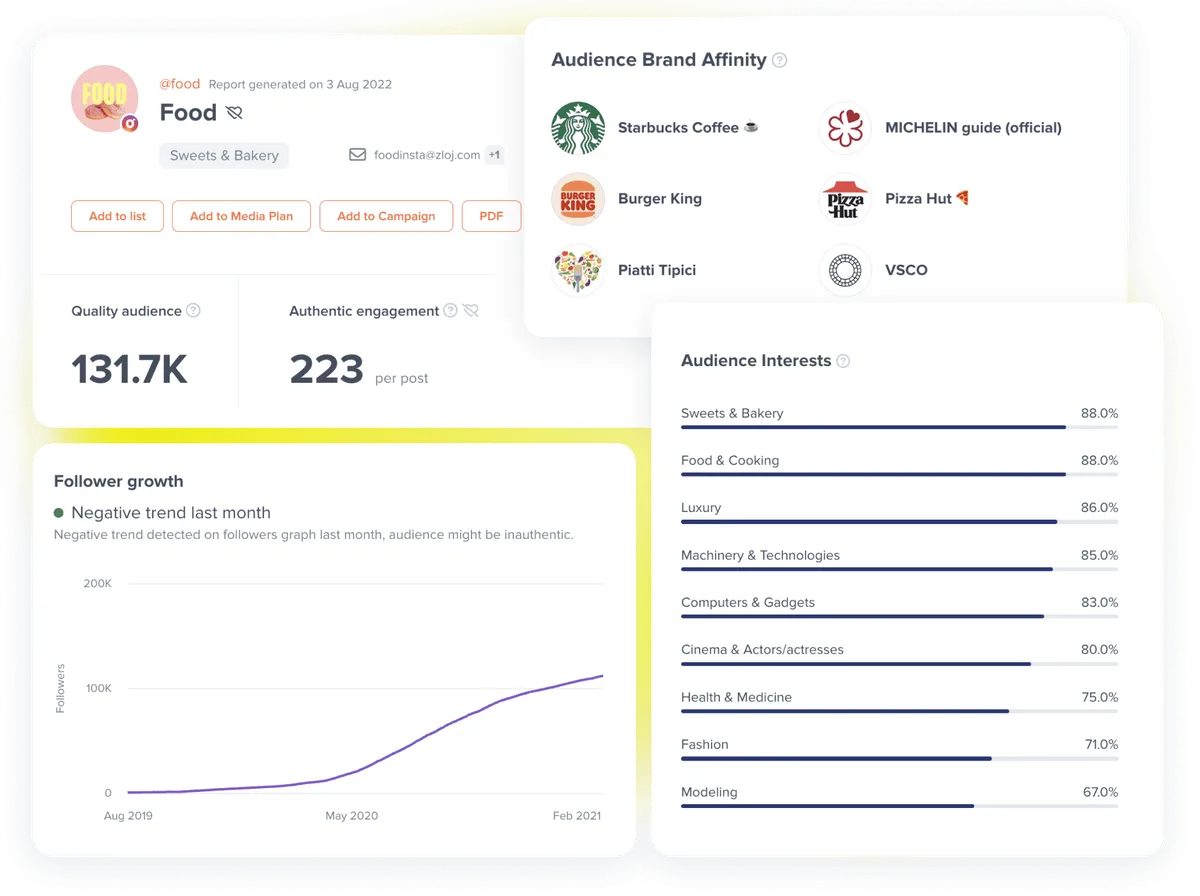
Task: Click the Pizza Hut logo
Action: 845,199
